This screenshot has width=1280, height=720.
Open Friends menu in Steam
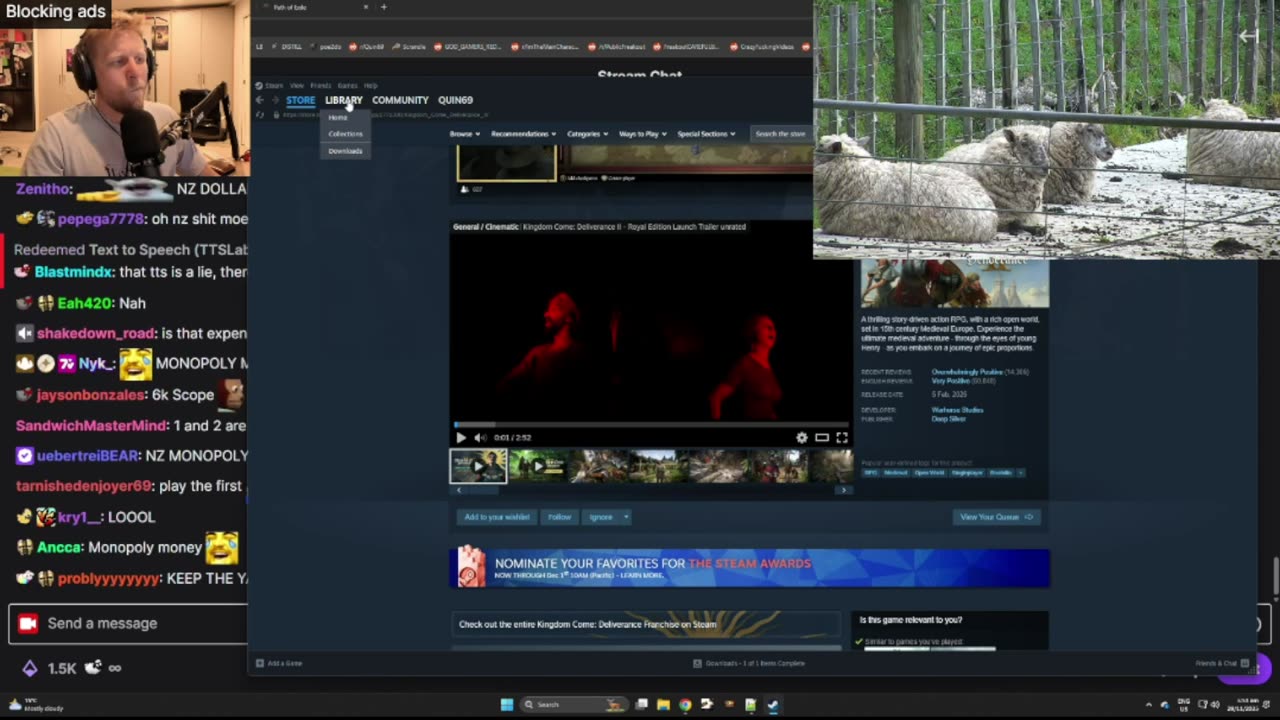coord(321,86)
